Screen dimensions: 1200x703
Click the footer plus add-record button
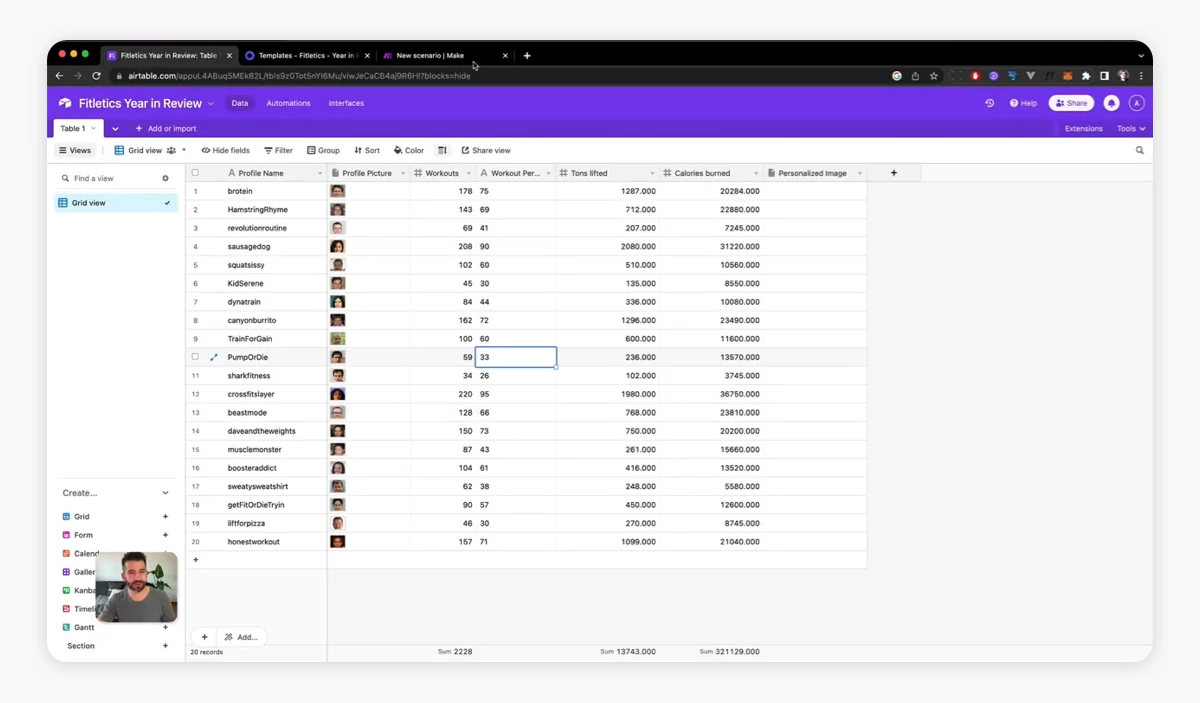(204, 637)
